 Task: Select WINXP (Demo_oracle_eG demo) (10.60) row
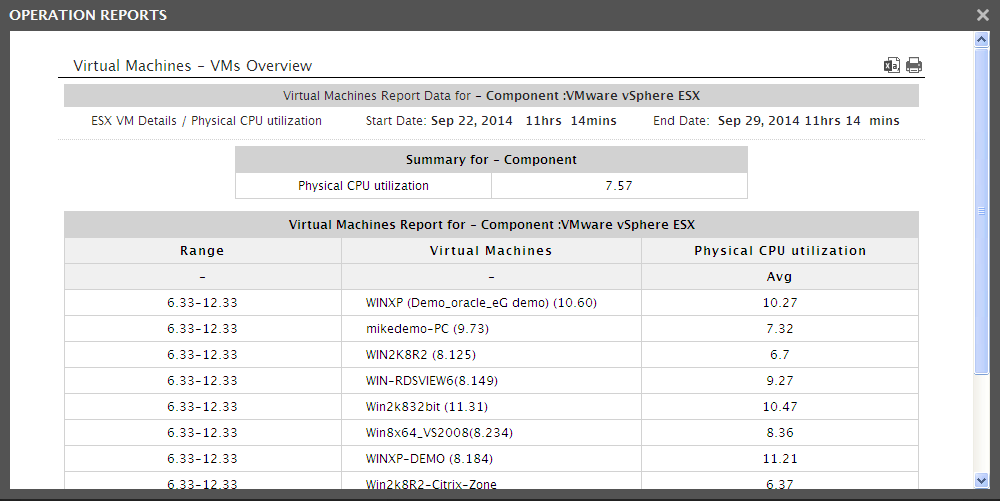point(491,303)
